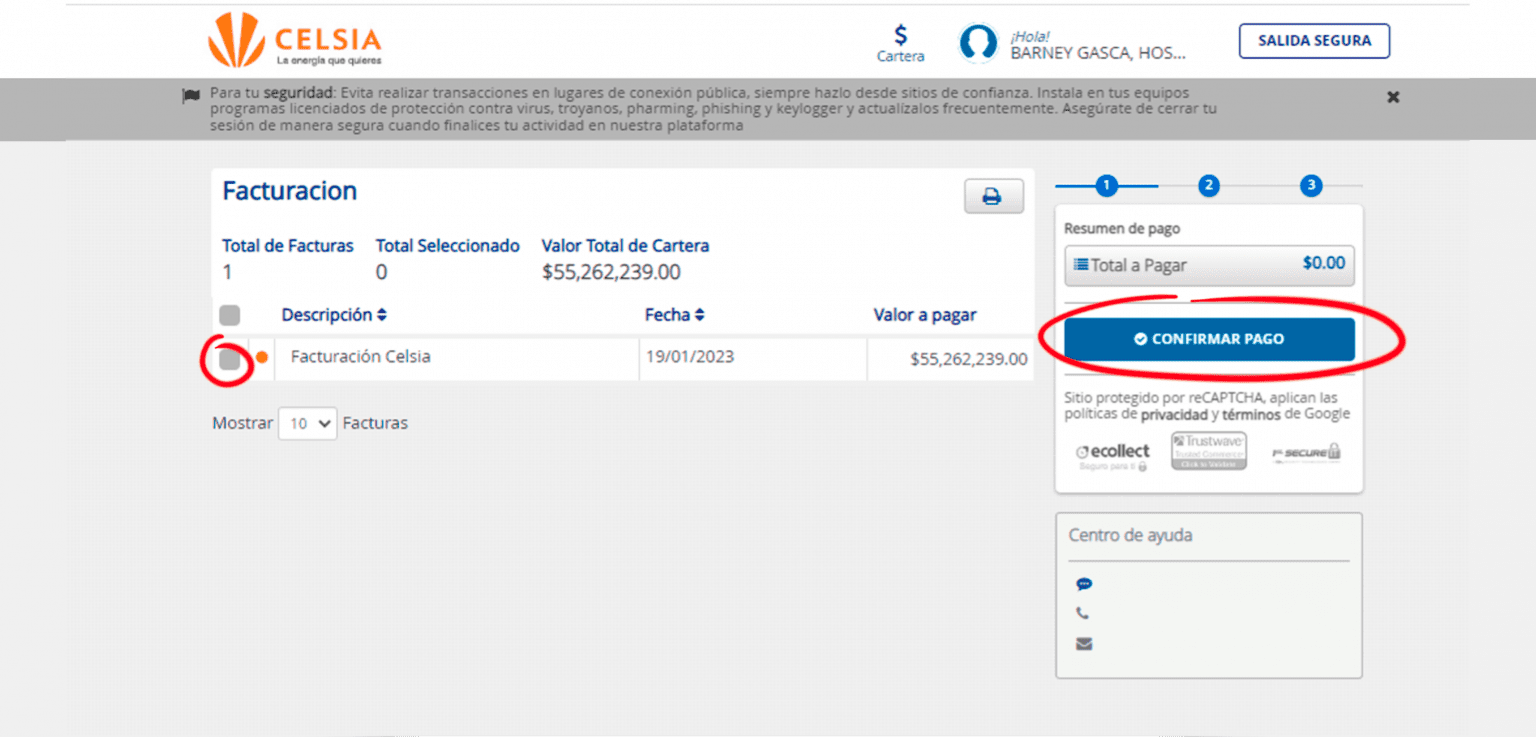This screenshot has height=737, width=1536.
Task: Click the CONFIRMAR PAGO button
Action: click(1209, 339)
